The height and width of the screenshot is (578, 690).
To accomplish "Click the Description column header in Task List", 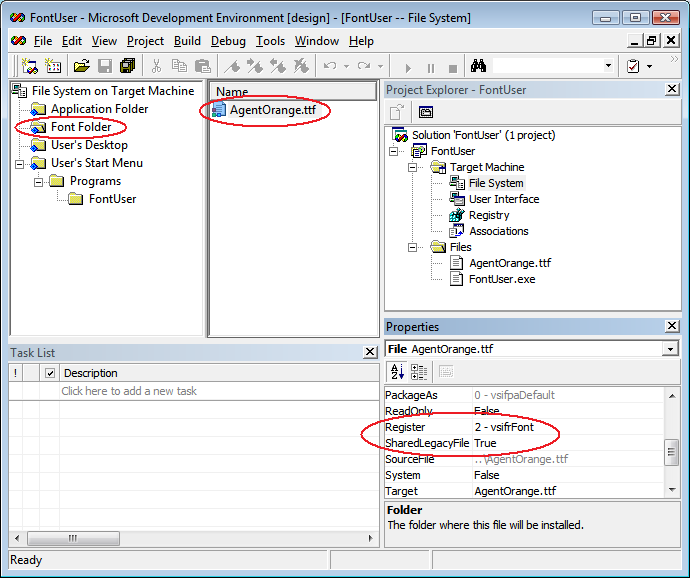I will pyautogui.click(x=219, y=373).
